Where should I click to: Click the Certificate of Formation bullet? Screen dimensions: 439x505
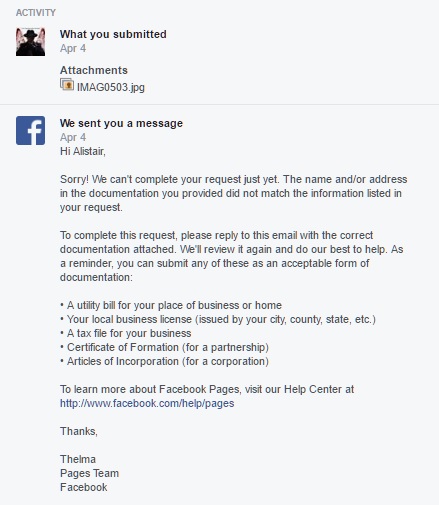coord(164,347)
